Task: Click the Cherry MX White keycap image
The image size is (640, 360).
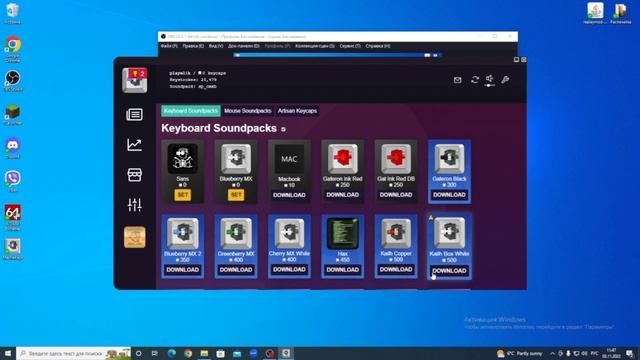Action: [x=289, y=233]
